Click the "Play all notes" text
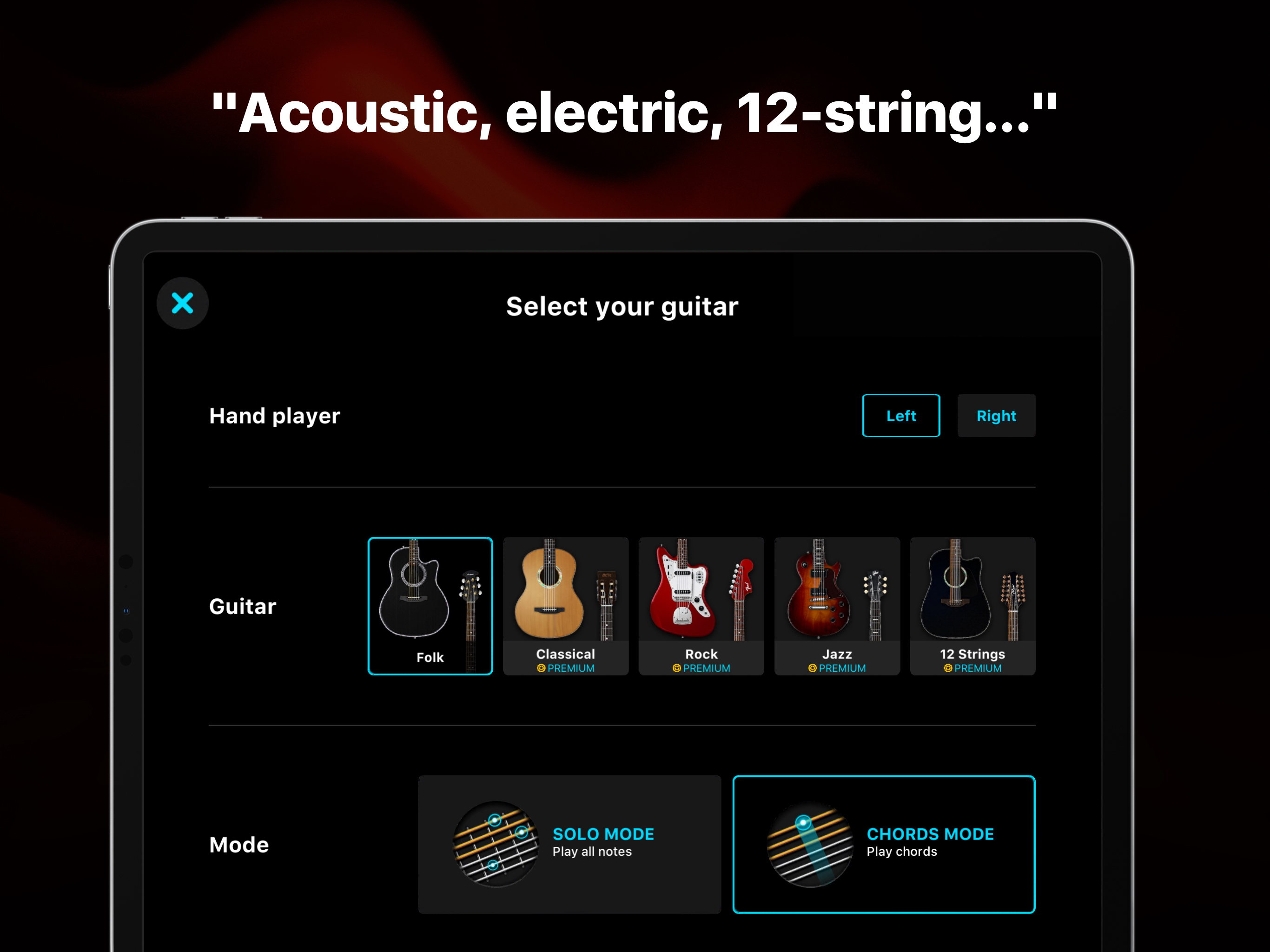1270x952 pixels. [592, 852]
